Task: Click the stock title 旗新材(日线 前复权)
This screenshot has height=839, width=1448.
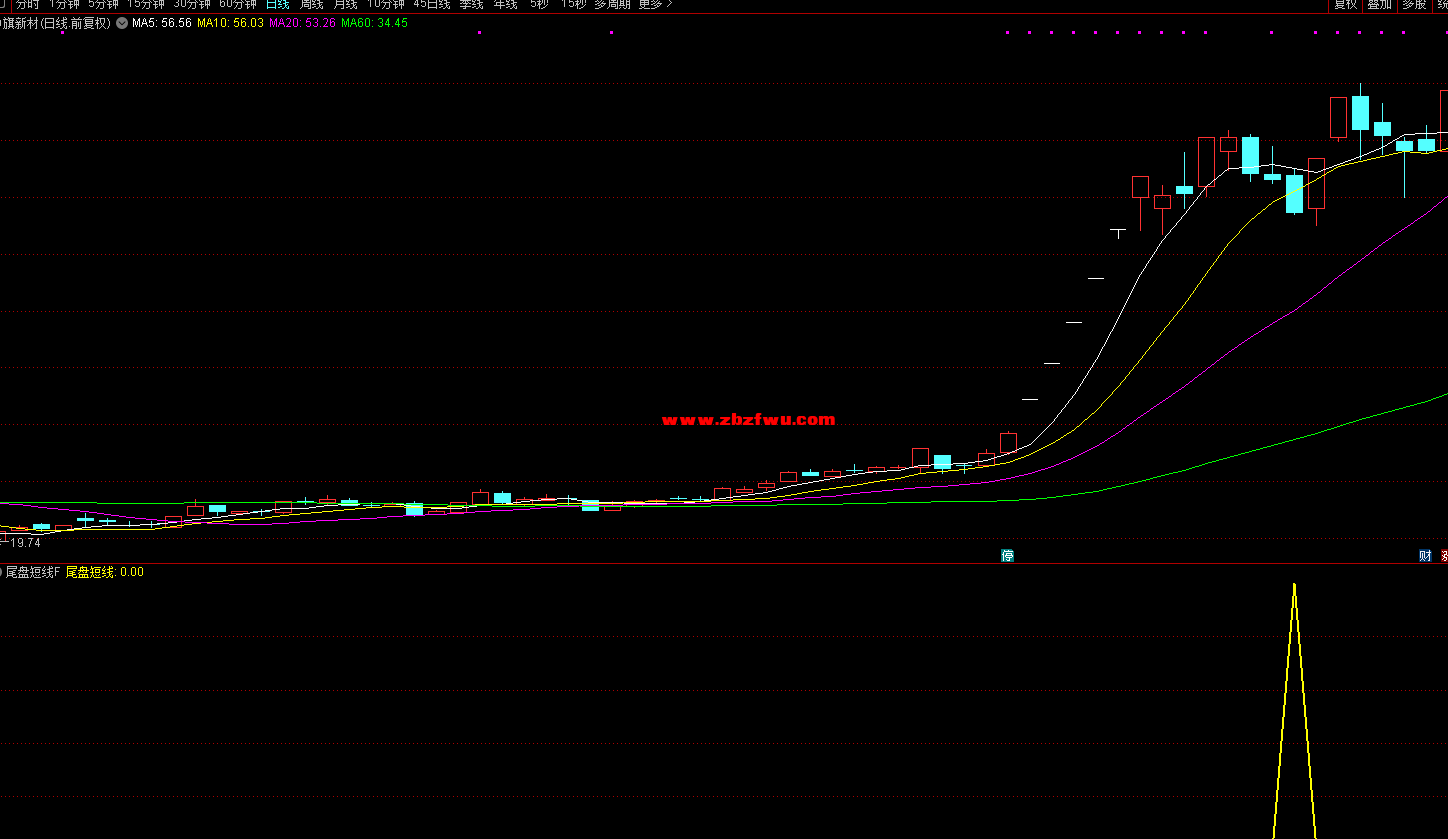Action: [56, 23]
